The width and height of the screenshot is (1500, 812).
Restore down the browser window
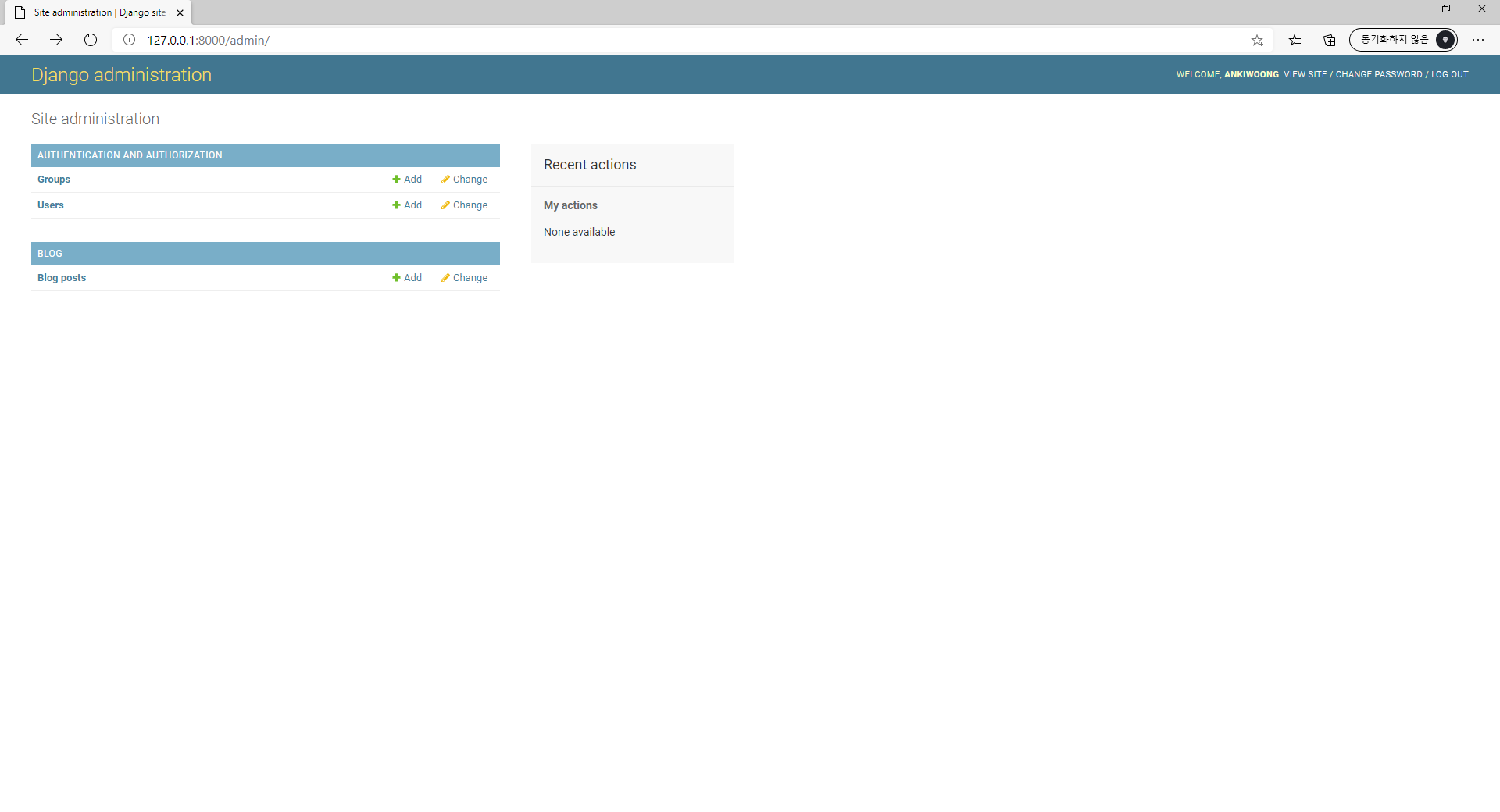1446,9
